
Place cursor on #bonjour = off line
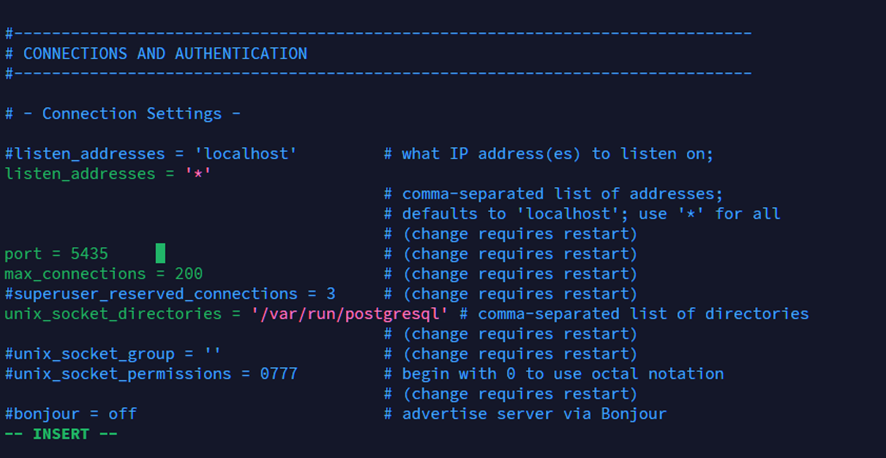pyautogui.click(x=70, y=414)
